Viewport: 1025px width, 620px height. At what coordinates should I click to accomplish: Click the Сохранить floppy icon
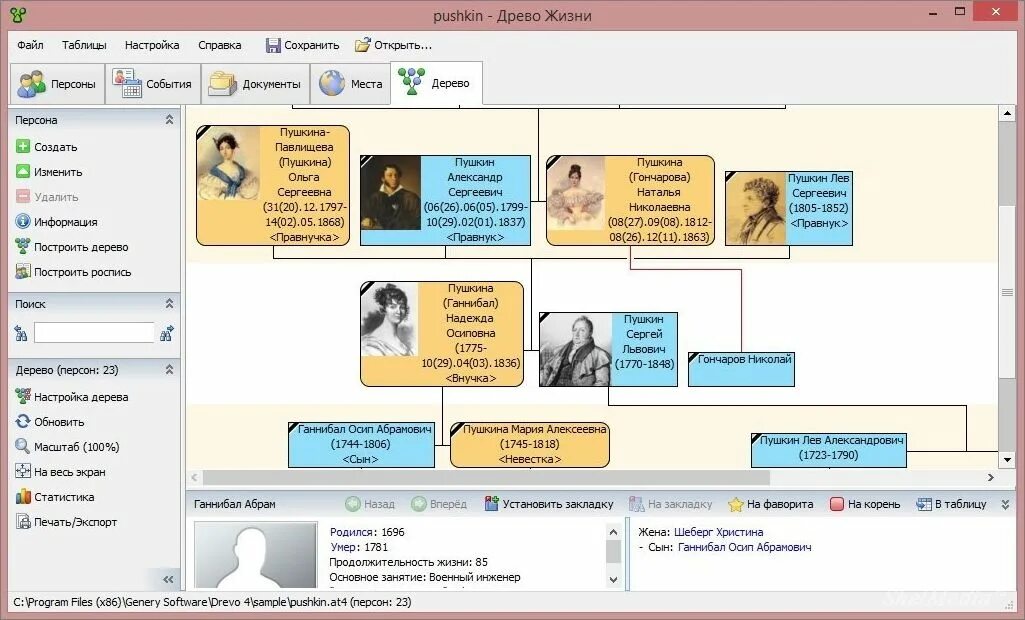pos(273,45)
